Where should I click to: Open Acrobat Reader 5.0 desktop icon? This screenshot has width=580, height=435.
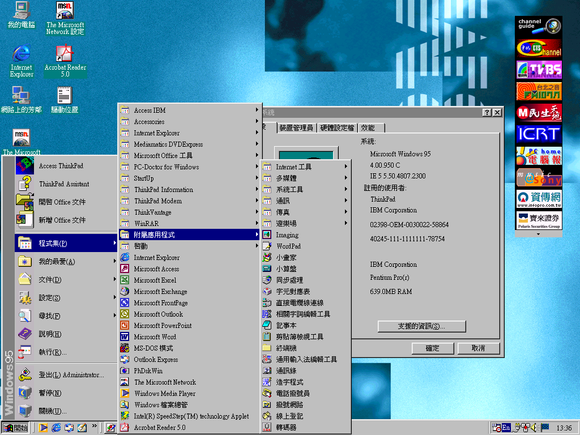(x=65, y=61)
